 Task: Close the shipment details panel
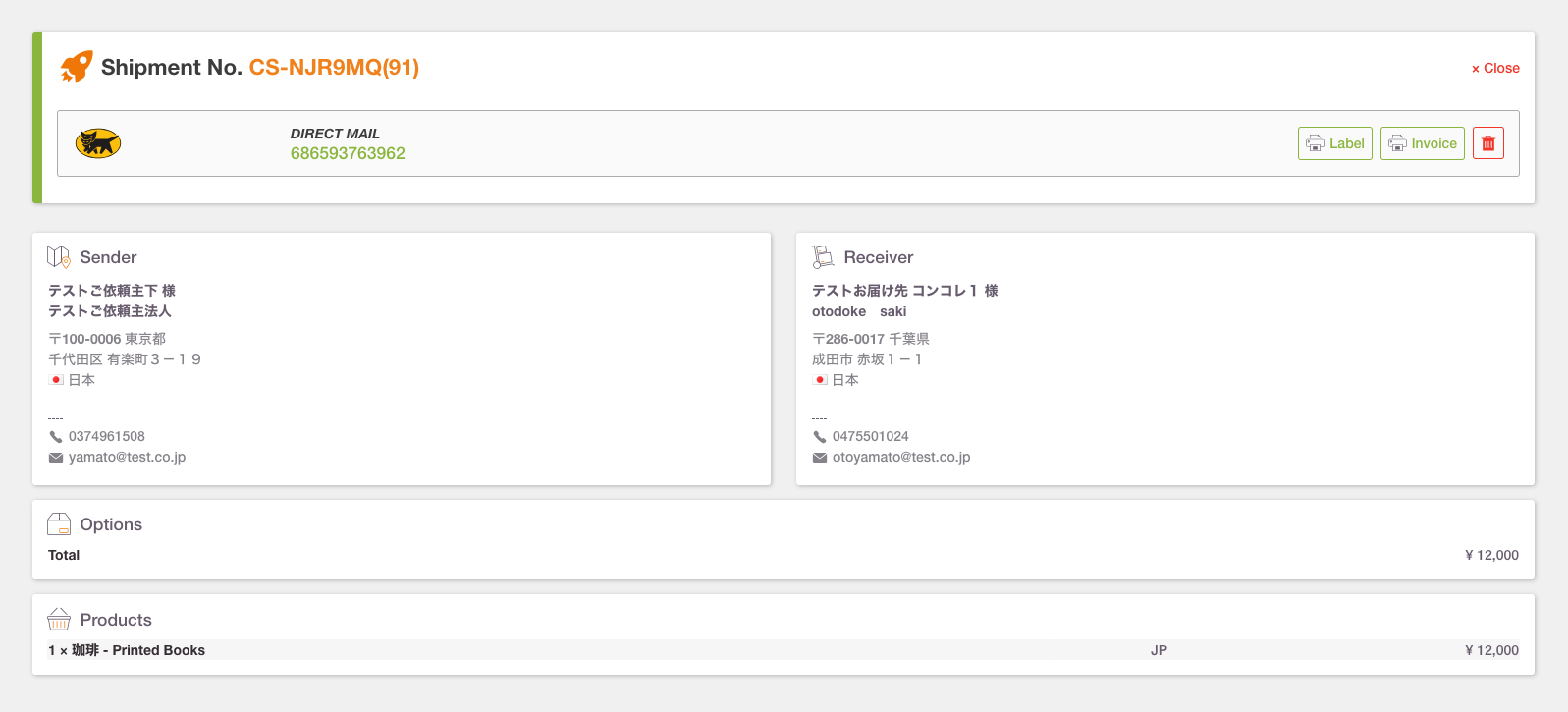click(1495, 68)
